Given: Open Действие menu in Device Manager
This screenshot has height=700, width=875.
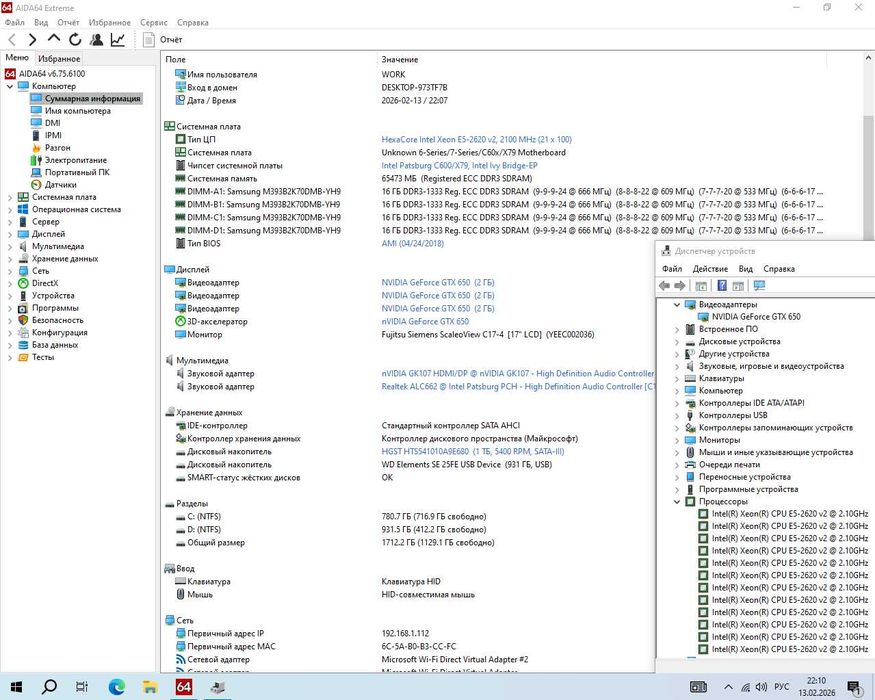Looking at the screenshot, I should point(710,269).
